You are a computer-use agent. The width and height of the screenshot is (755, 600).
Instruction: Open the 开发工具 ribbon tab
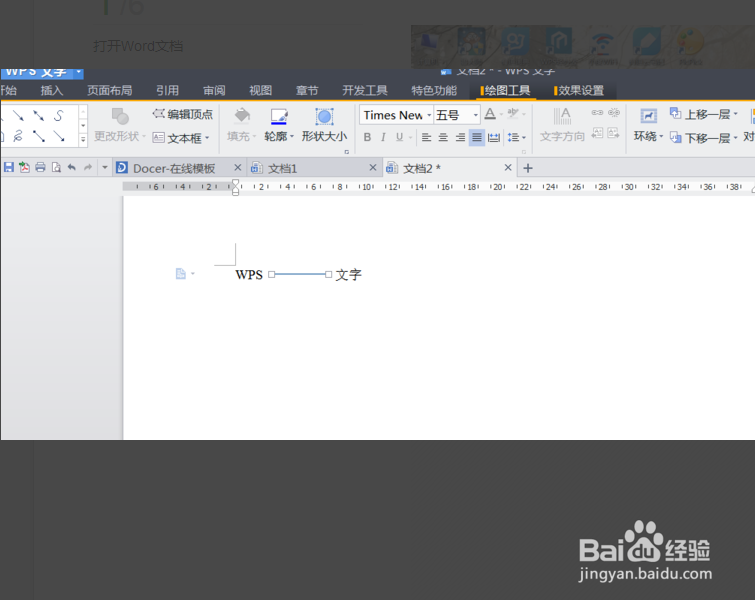click(x=365, y=91)
